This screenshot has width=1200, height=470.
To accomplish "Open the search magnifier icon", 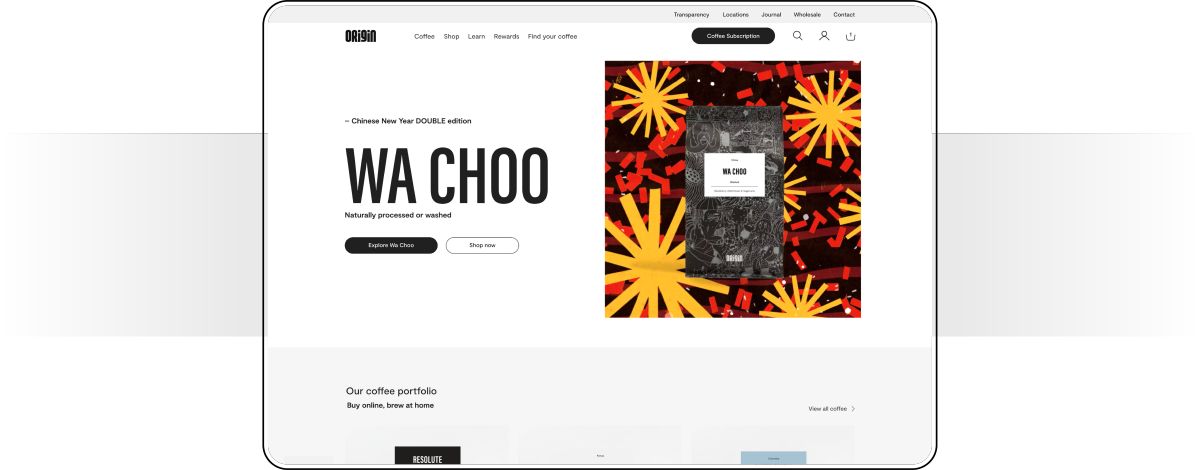I will pyautogui.click(x=797, y=36).
